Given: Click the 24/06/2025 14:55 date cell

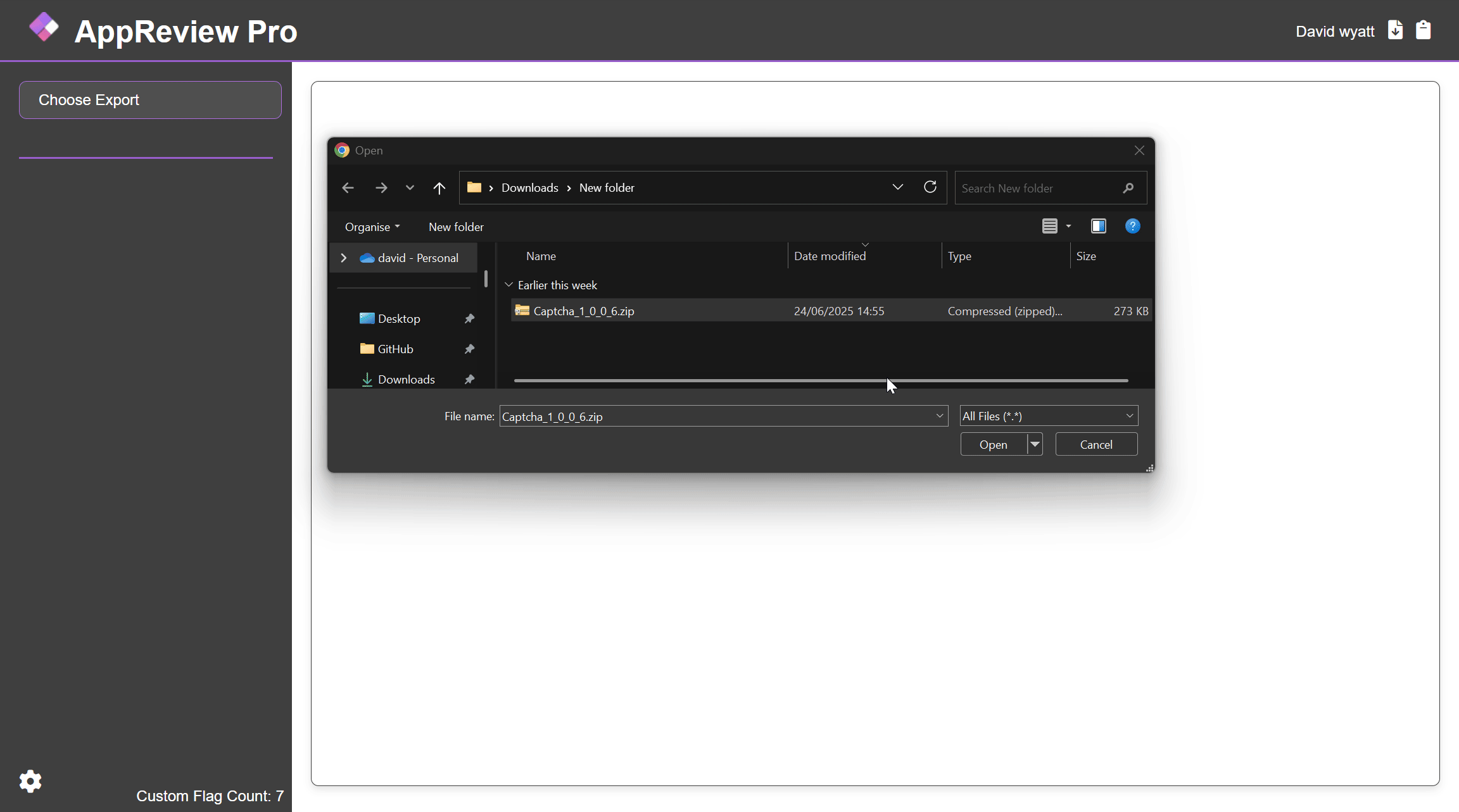Looking at the screenshot, I should [839, 311].
